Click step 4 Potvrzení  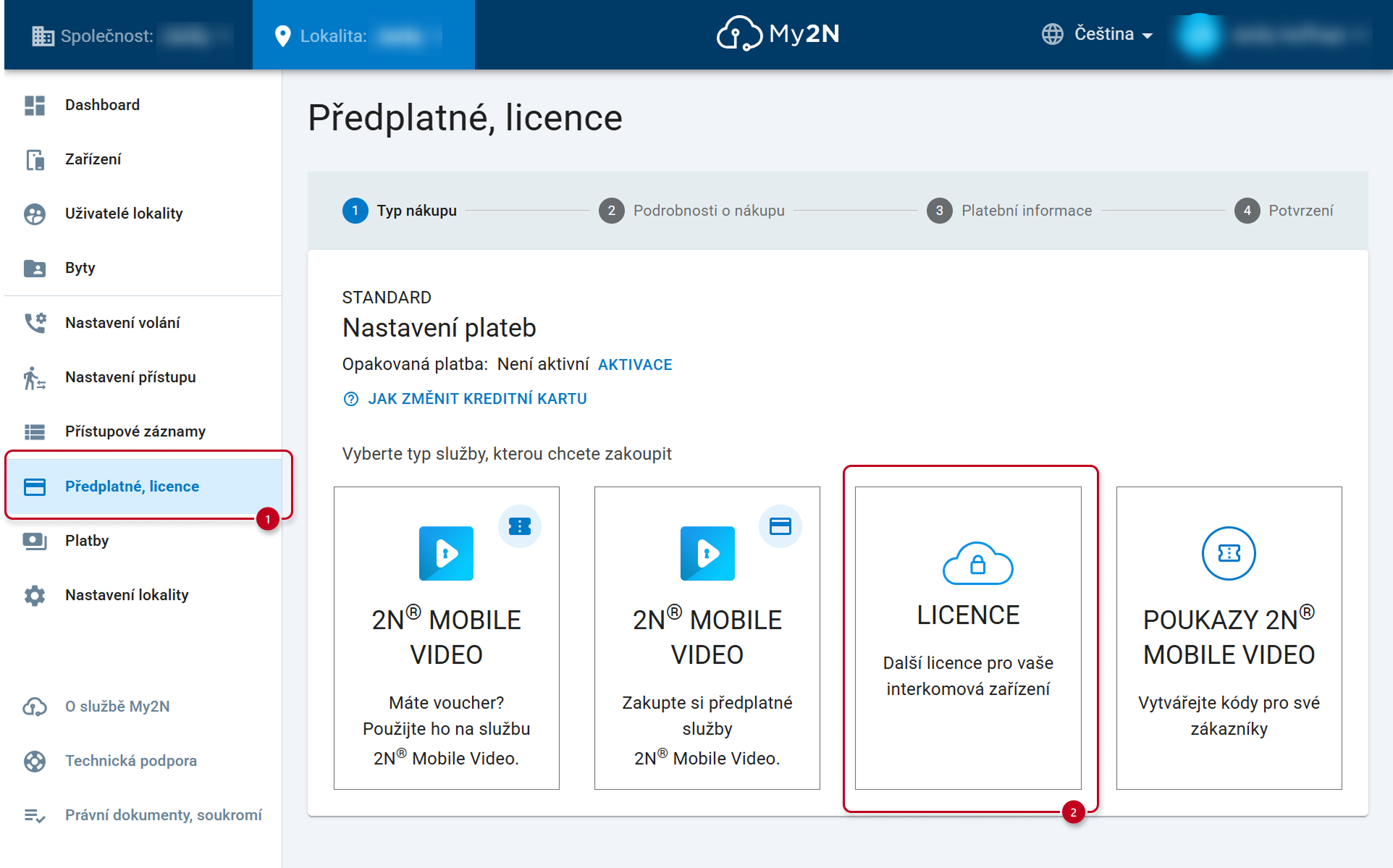pyautogui.click(x=1284, y=211)
